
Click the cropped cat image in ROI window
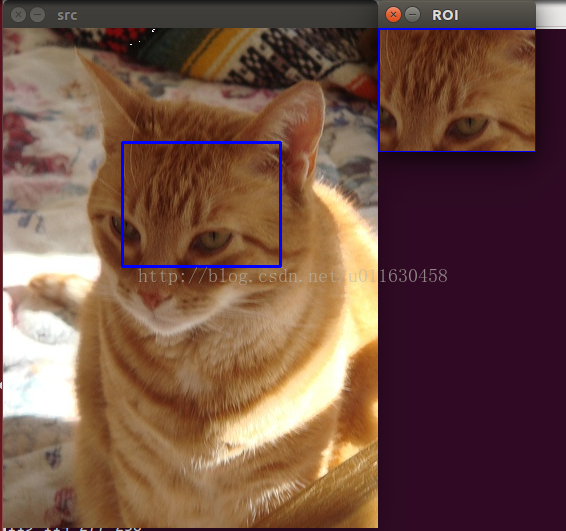[x=457, y=90]
